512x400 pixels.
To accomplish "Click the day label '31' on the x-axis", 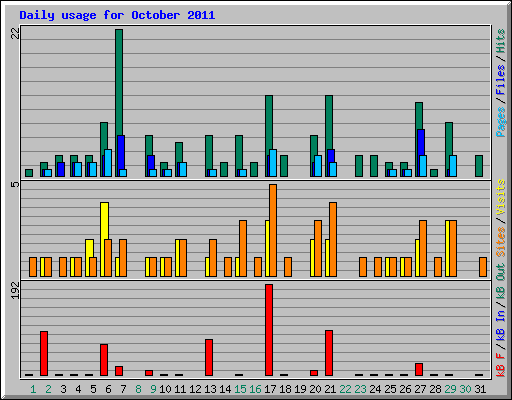I will [x=480, y=389].
